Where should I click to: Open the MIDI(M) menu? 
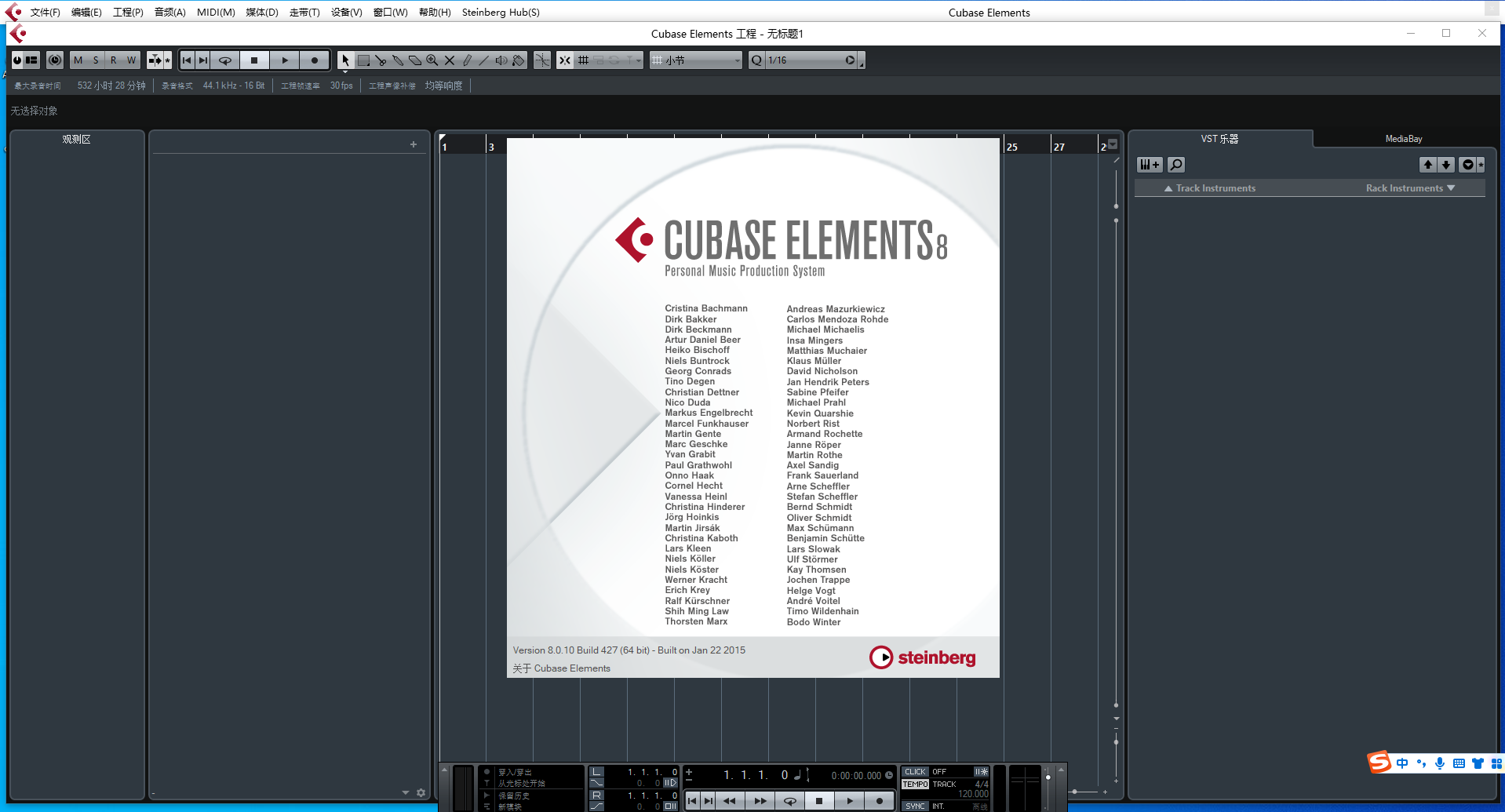216,13
